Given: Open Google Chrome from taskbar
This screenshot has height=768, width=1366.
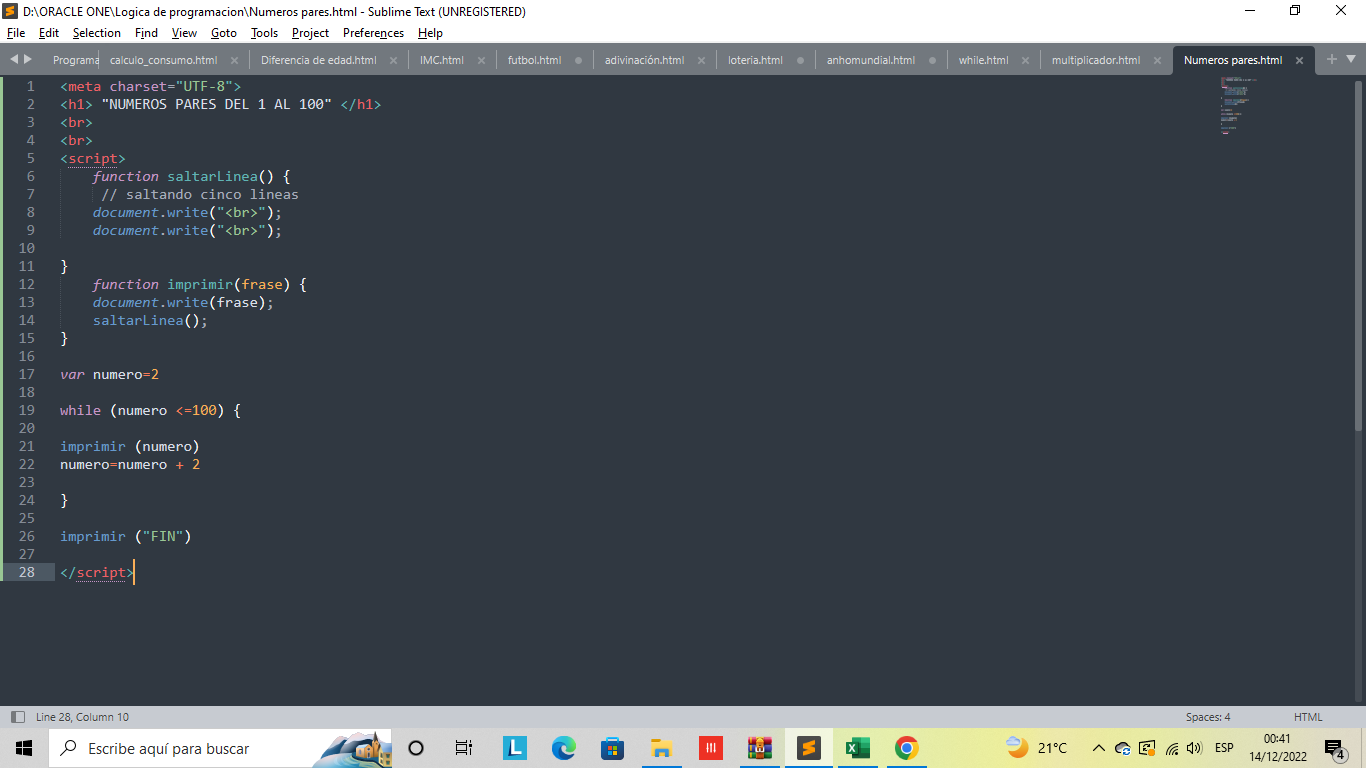Looking at the screenshot, I should (907, 748).
